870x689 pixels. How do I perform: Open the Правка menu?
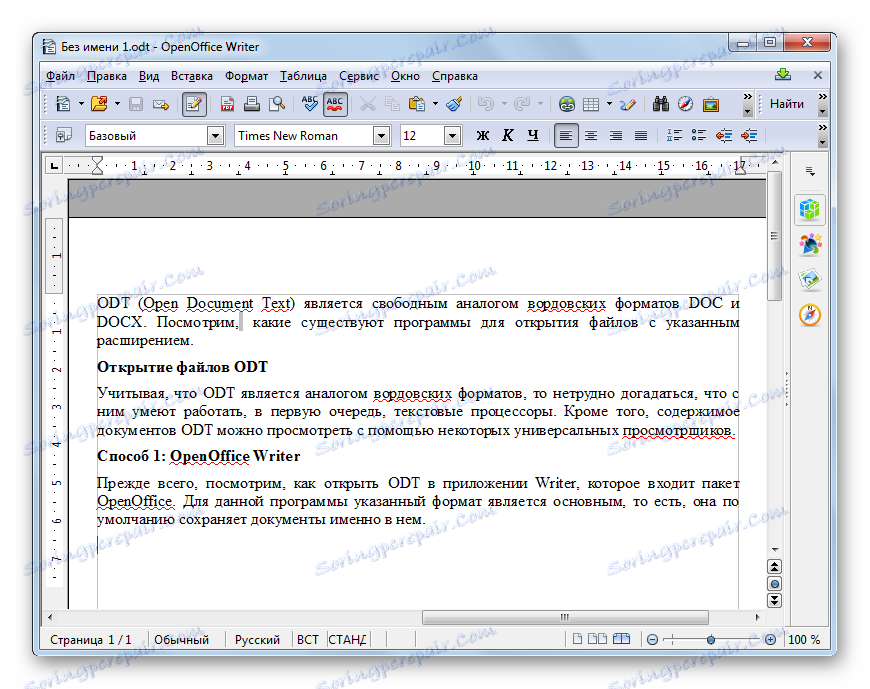(107, 76)
